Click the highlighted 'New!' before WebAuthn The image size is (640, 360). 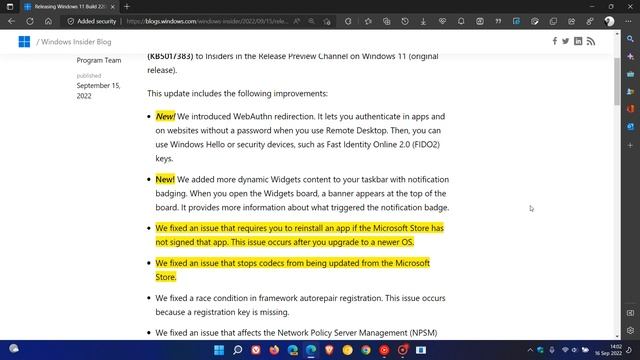(165, 116)
